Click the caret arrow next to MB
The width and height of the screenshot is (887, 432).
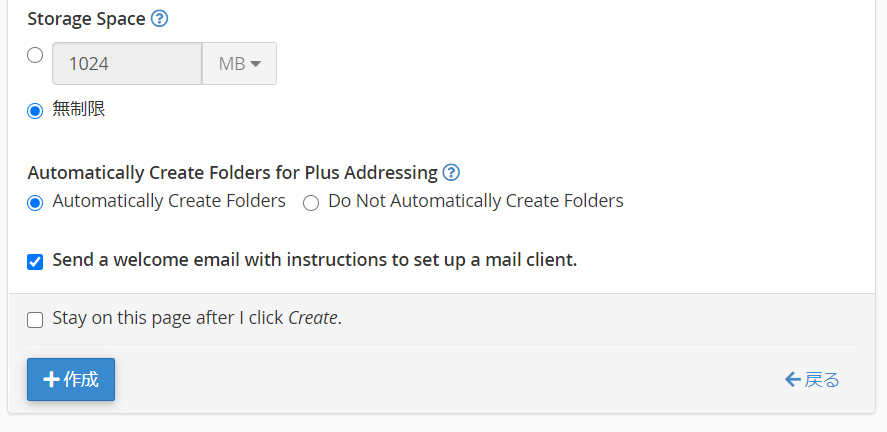255,64
